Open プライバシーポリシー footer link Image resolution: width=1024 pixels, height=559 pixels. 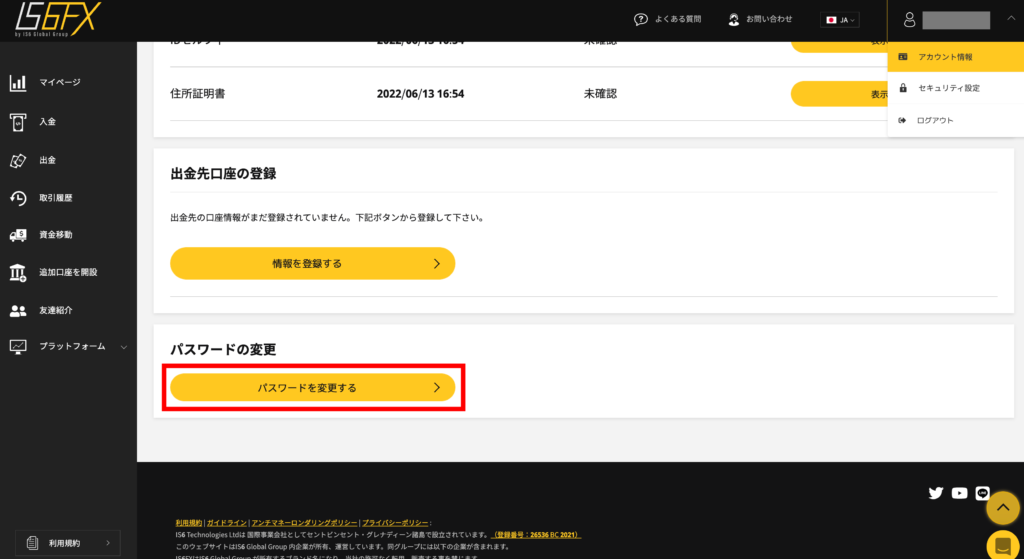point(396,523)
